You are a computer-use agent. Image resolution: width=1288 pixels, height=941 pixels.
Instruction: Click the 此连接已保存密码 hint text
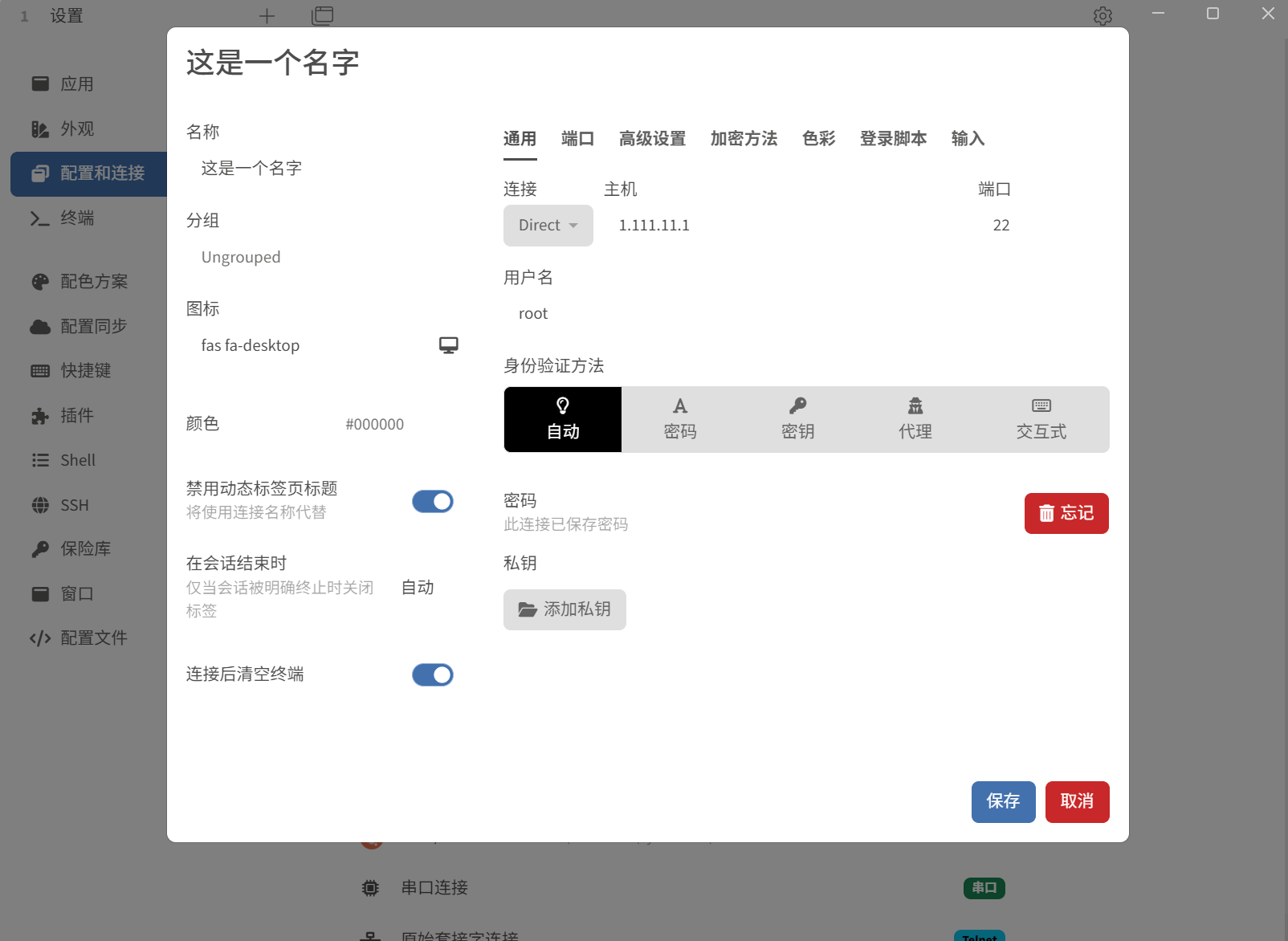(x=566, y=524)
